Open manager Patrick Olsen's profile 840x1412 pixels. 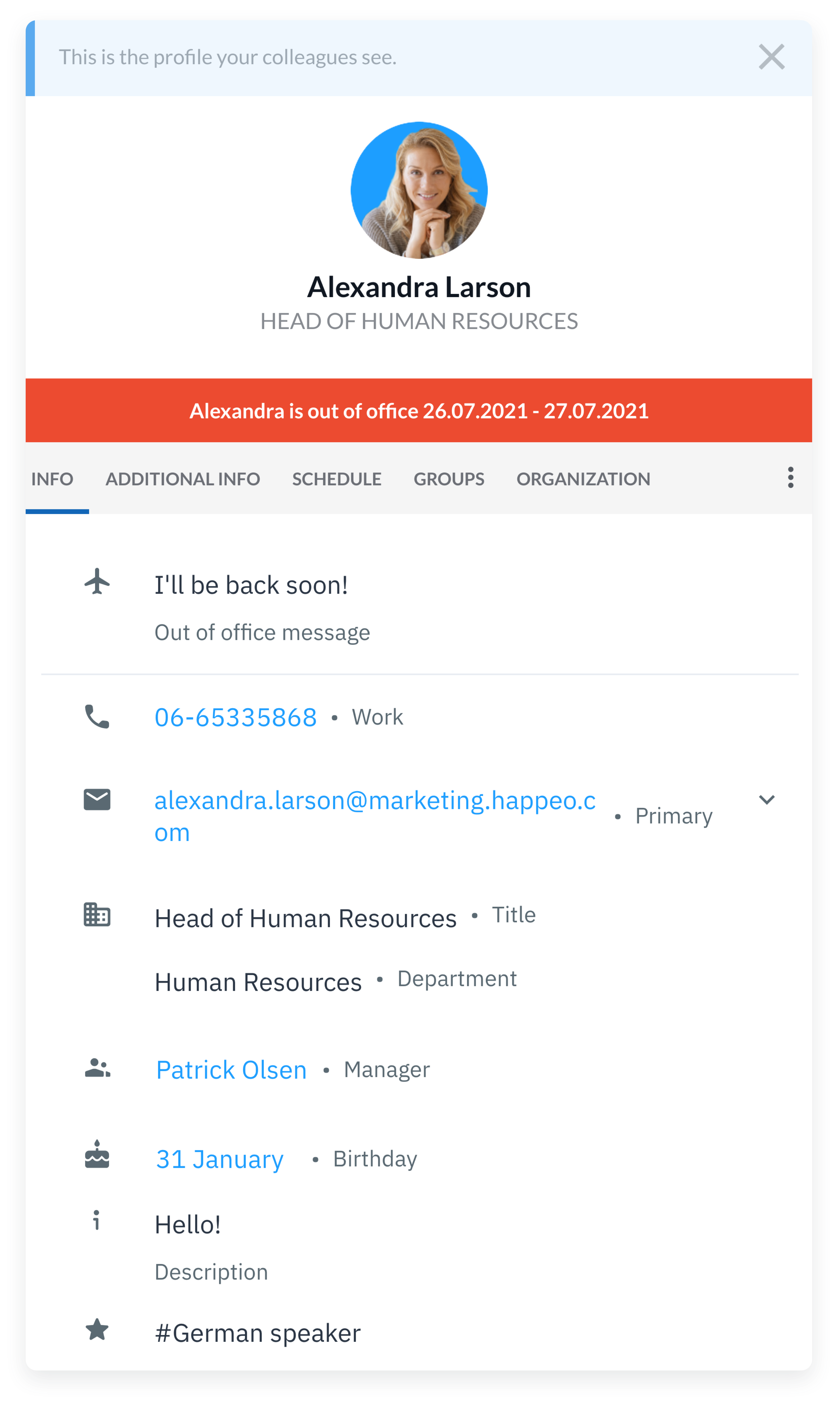tap(231, 1070)
